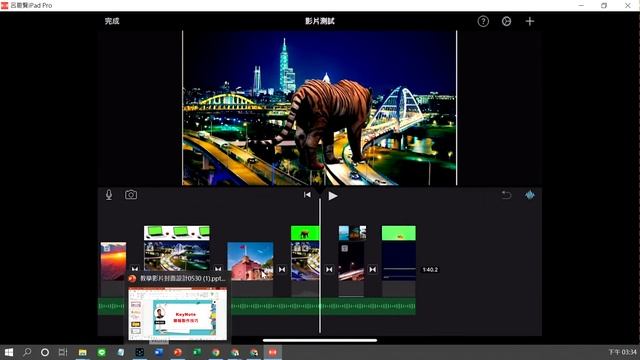Open Cortana circle icon

point(45,352)
